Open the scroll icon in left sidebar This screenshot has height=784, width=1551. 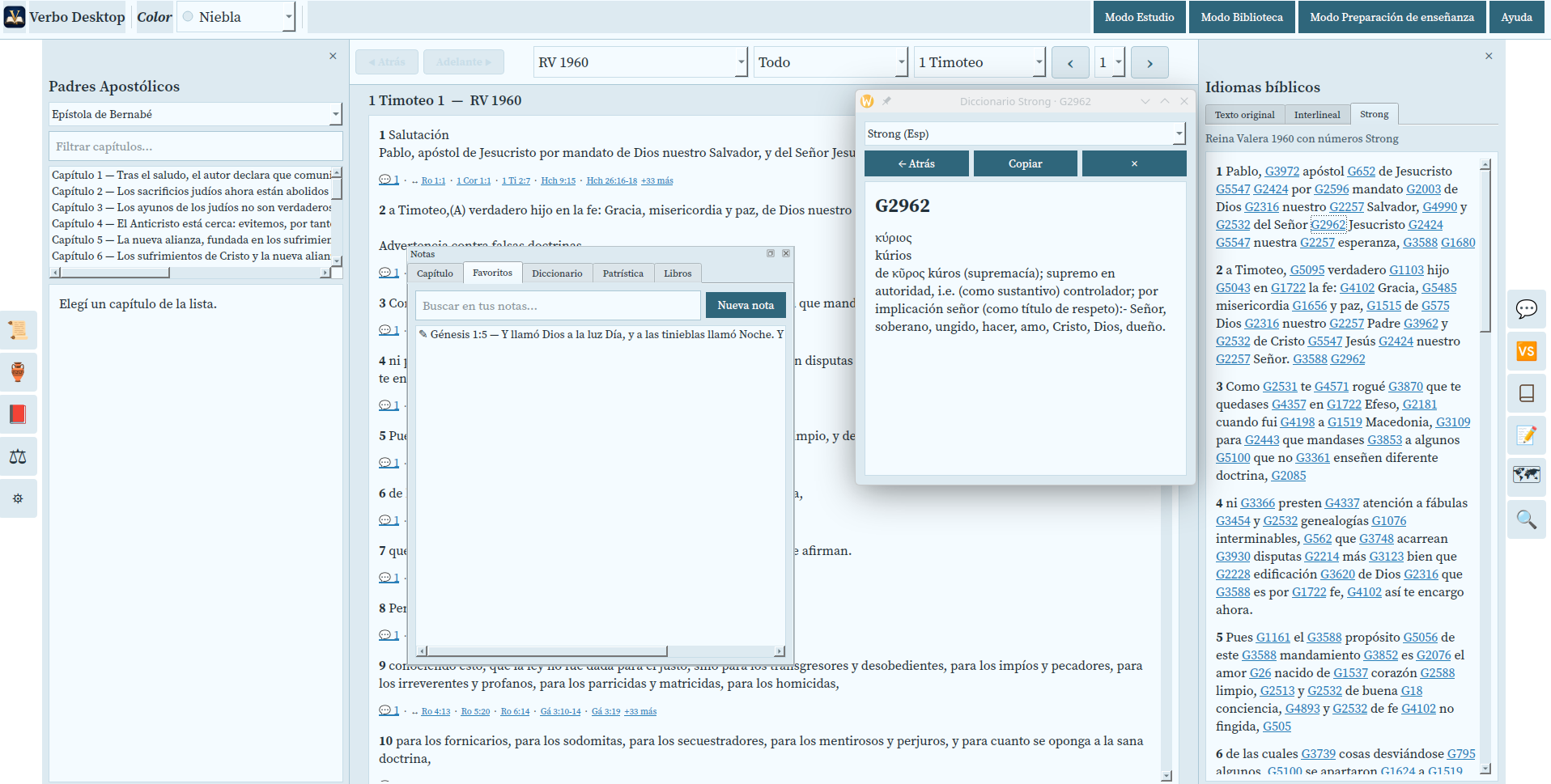click(x=18, y=330)
